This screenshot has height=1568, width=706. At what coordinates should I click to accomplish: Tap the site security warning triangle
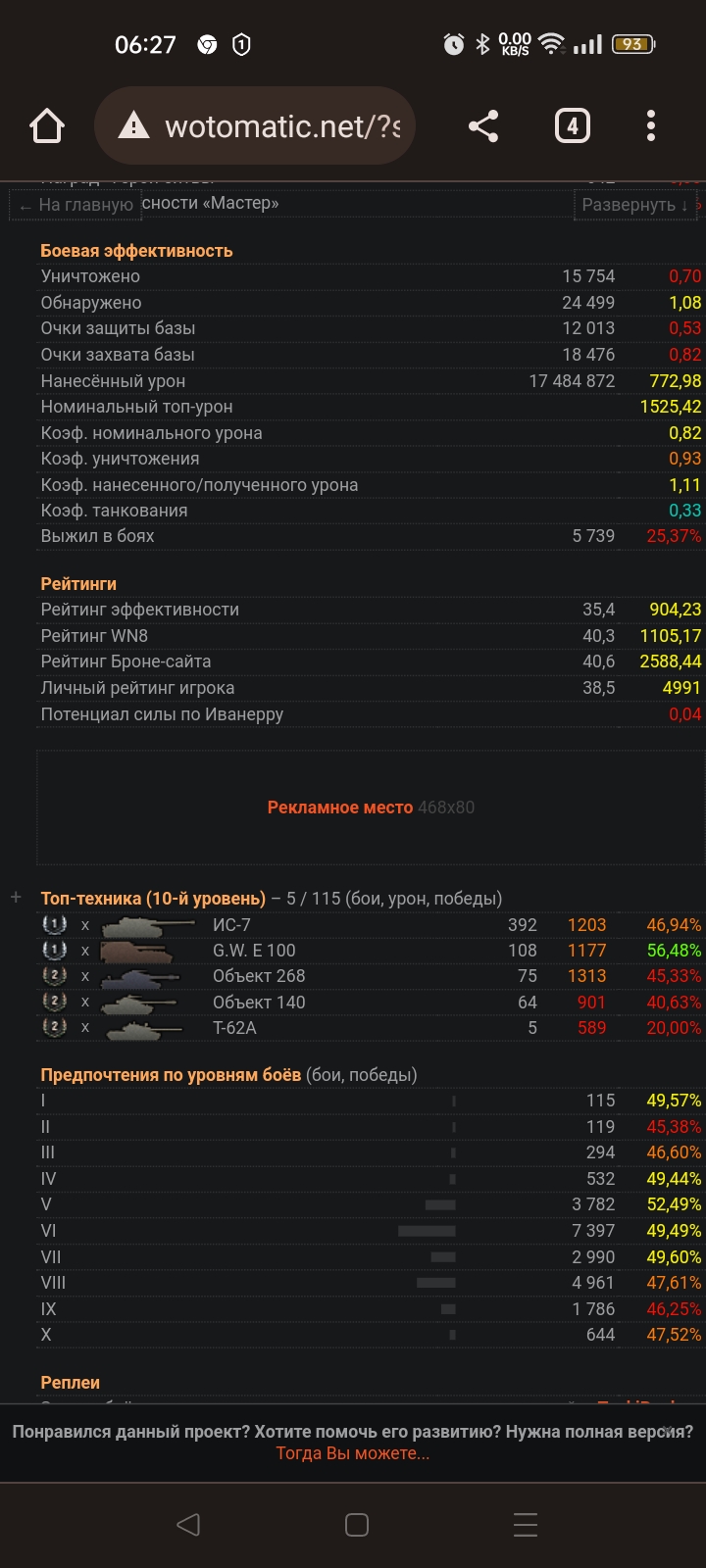[x=133, y=126]
